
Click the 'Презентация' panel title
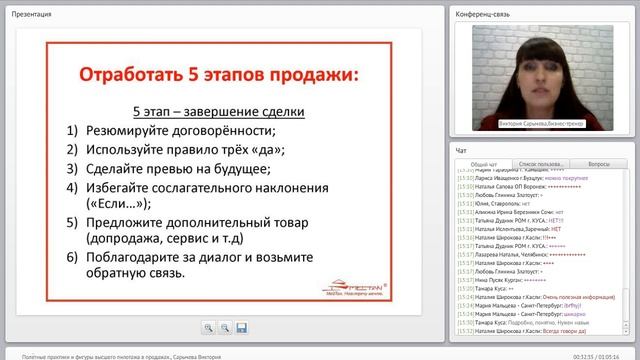tap(31, 14)
